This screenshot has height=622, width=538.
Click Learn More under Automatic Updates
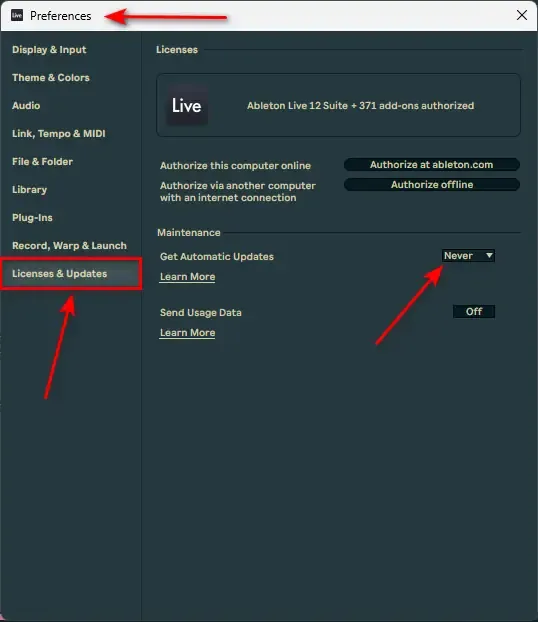[187, 277]
